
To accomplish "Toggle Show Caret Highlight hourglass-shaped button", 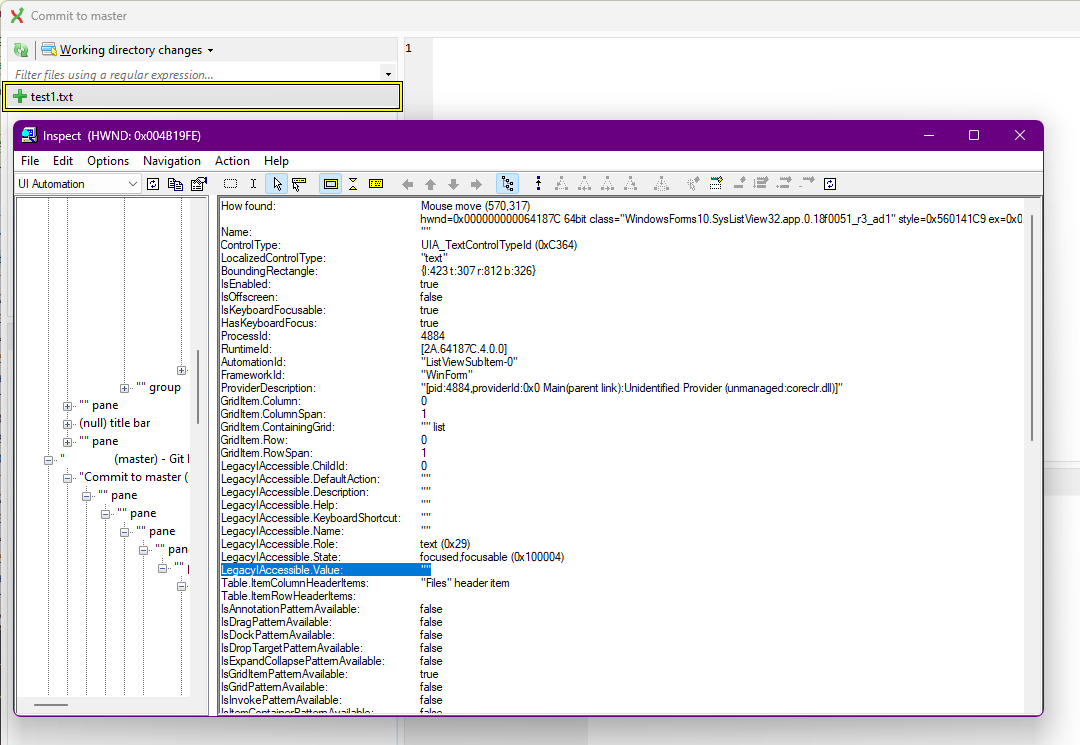I will (x=353, y=184).
